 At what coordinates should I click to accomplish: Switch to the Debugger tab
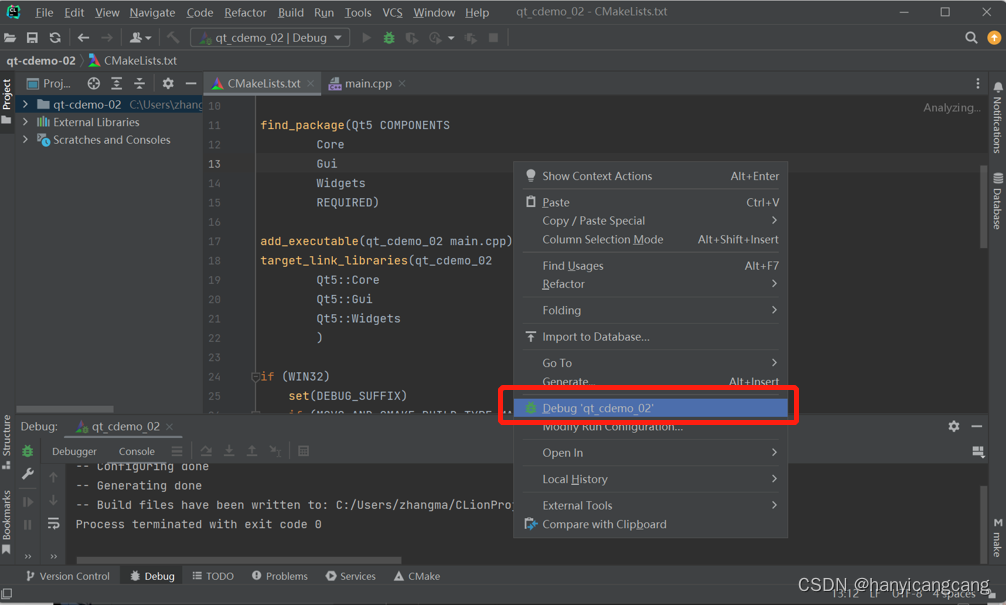tap(74, 451)
